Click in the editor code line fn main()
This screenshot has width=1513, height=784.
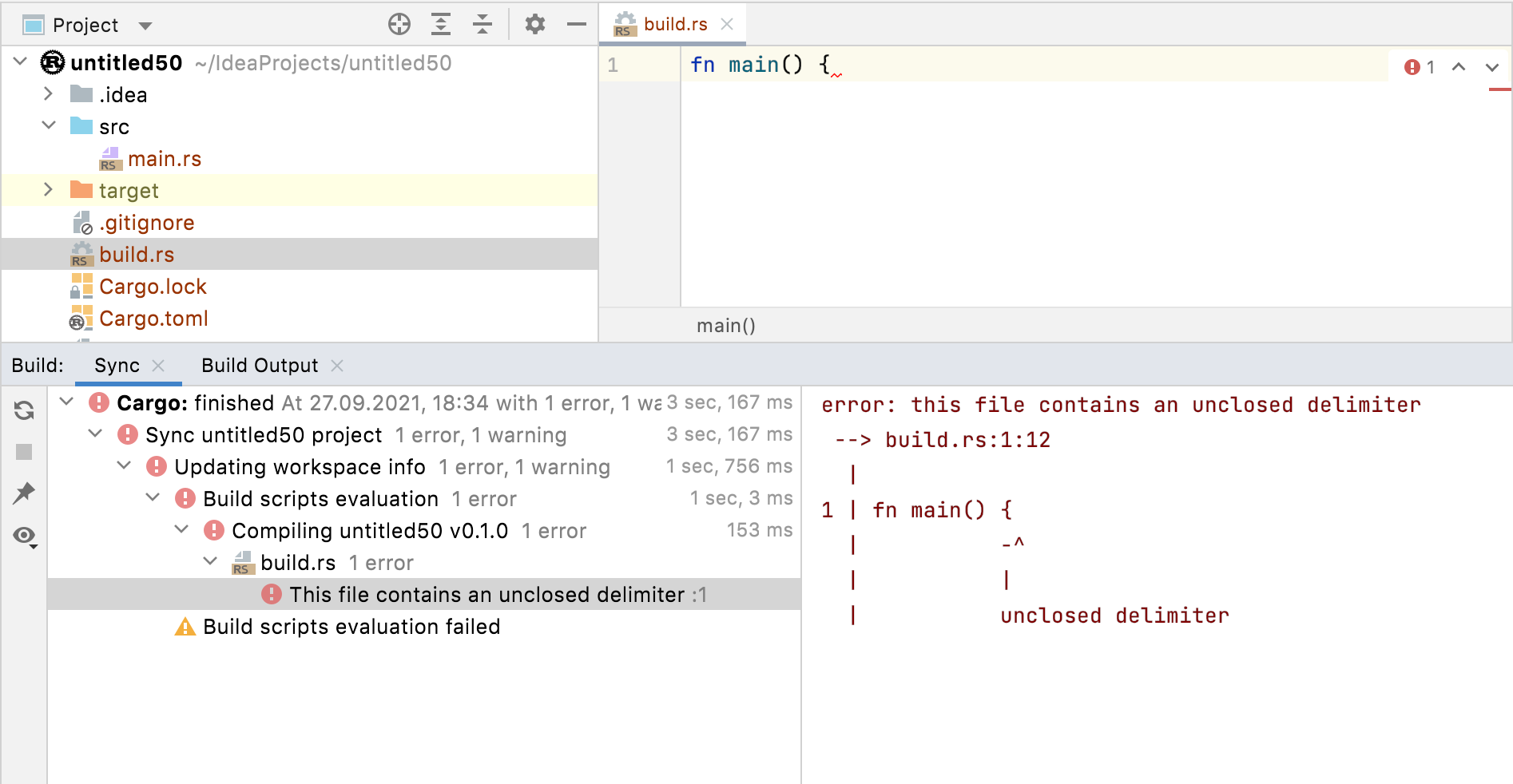click(760, 65)
